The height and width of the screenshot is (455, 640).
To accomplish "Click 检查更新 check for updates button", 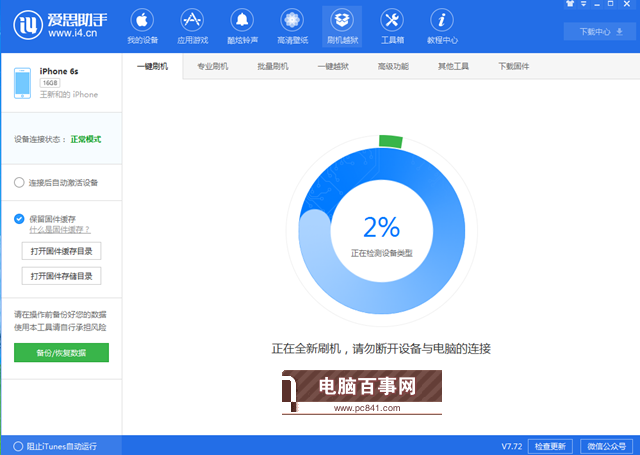I will click(550, 445).
